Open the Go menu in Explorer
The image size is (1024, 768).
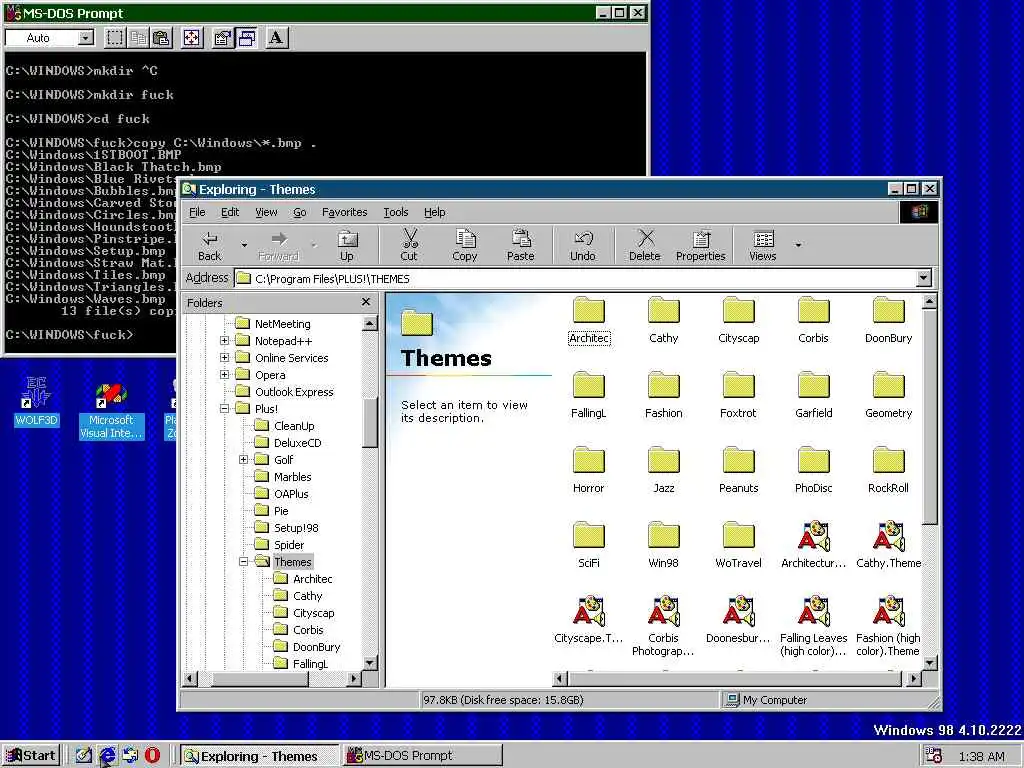pos(300,212)
